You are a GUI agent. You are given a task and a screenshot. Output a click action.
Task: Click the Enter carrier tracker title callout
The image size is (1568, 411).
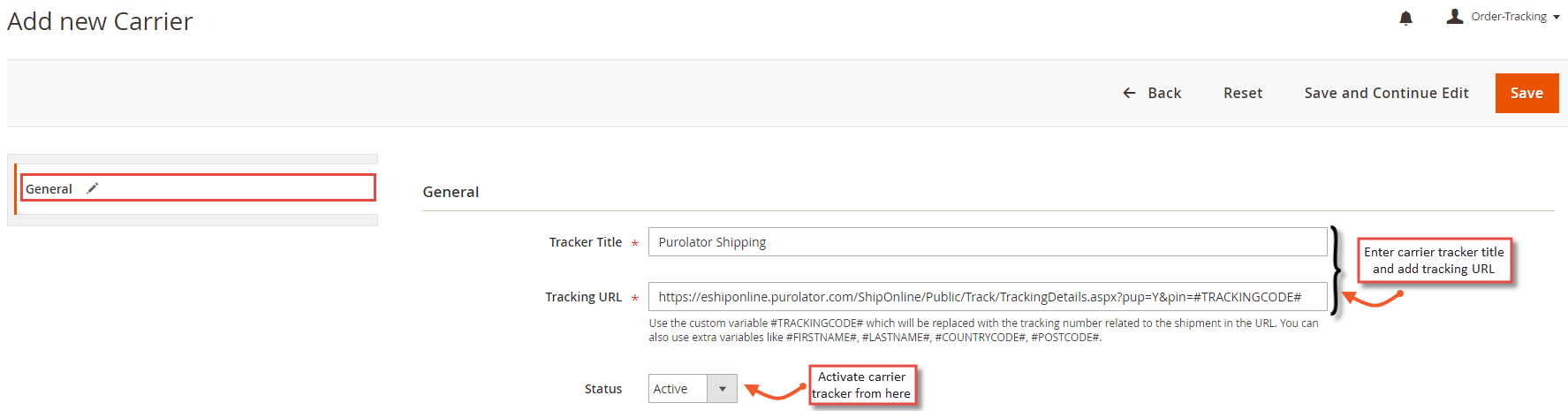click(1434, 260)
